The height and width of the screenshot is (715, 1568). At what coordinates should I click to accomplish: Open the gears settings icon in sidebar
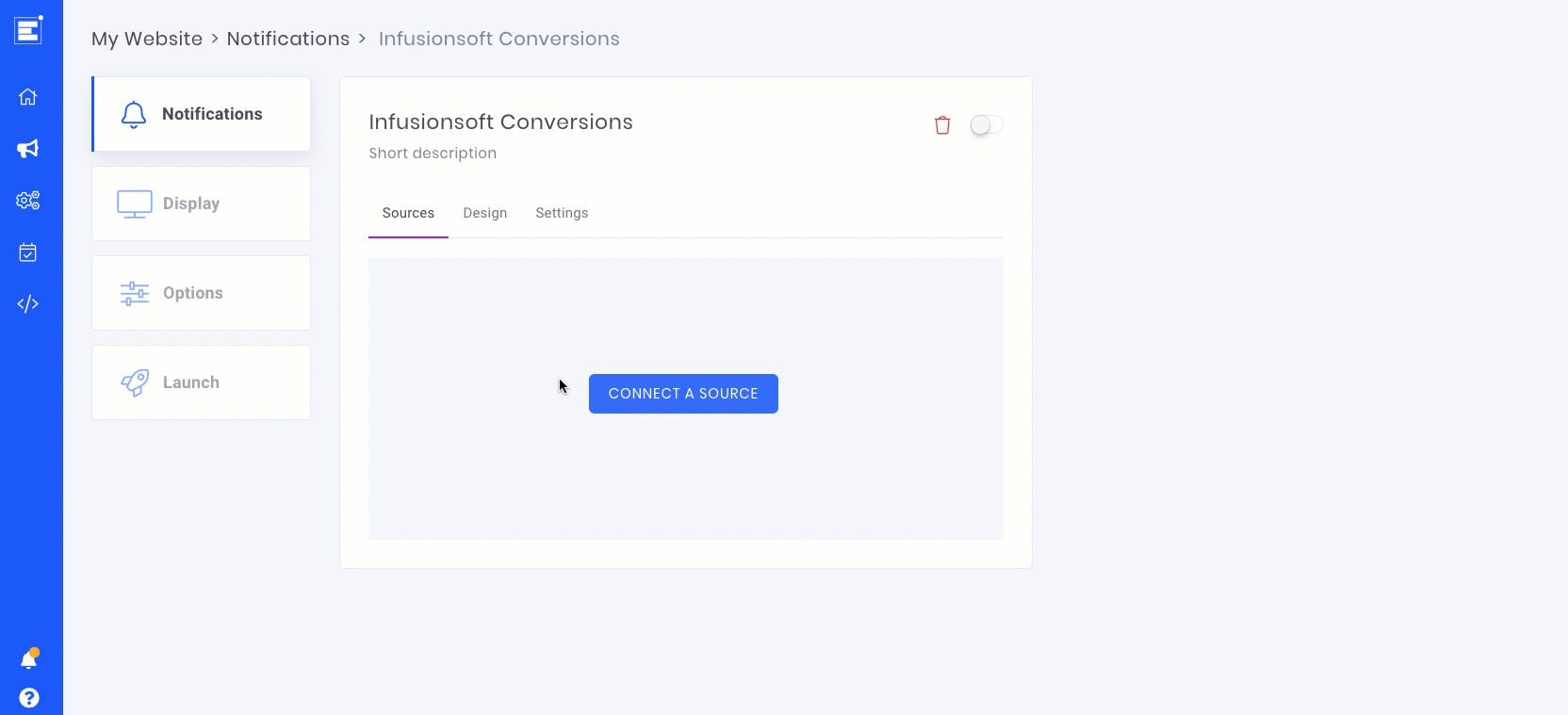(28, 201)
